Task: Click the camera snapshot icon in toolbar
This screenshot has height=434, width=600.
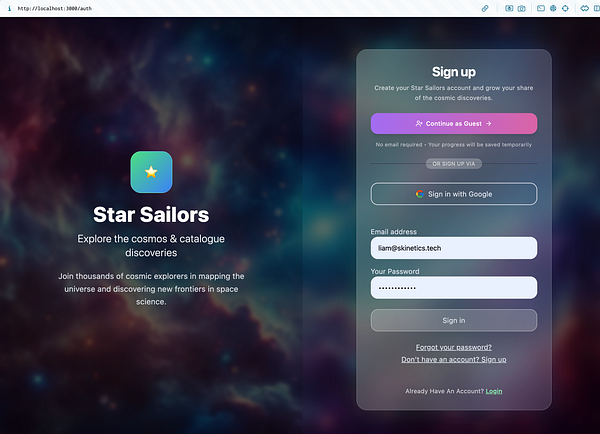Action: (522, 8)
